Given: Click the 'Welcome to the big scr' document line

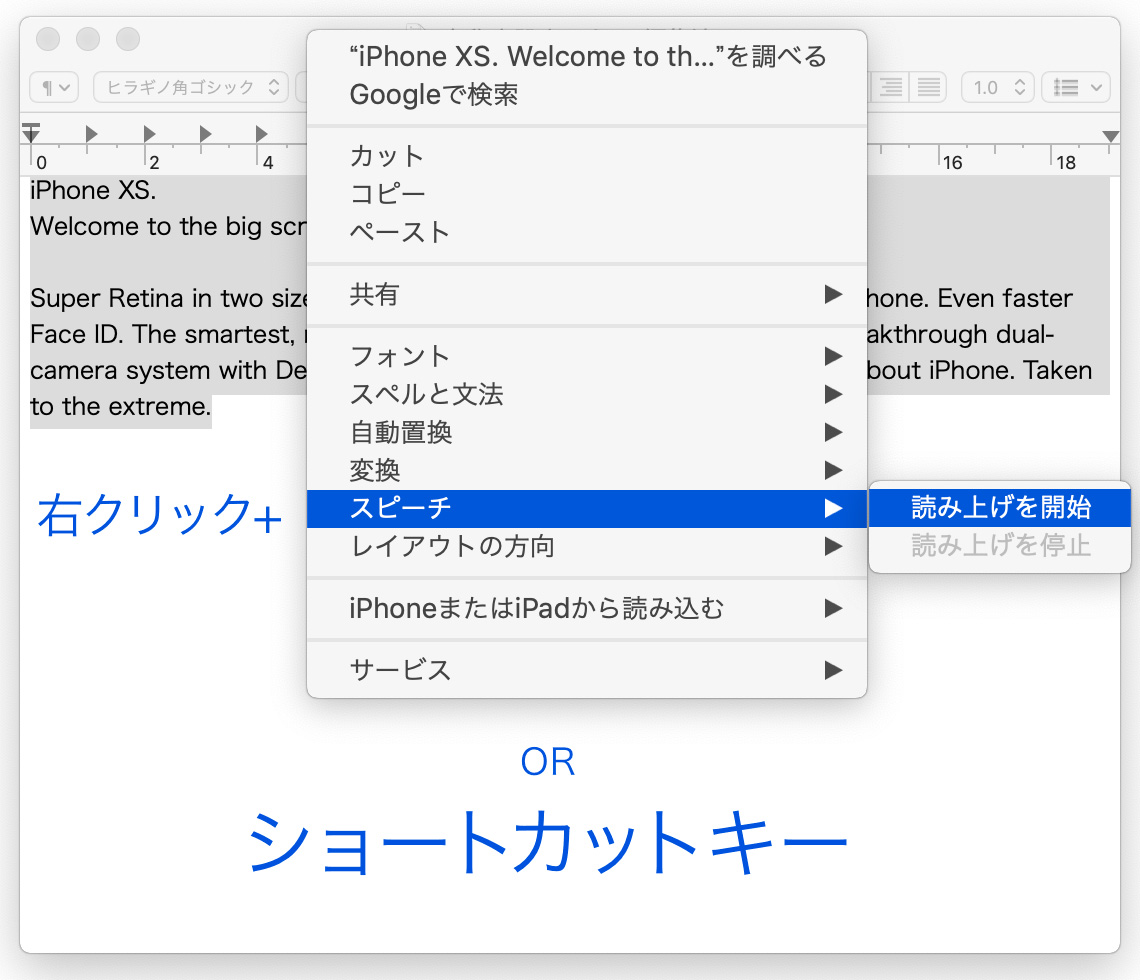Looking at the screenshot, I should [x=168, y=227].
